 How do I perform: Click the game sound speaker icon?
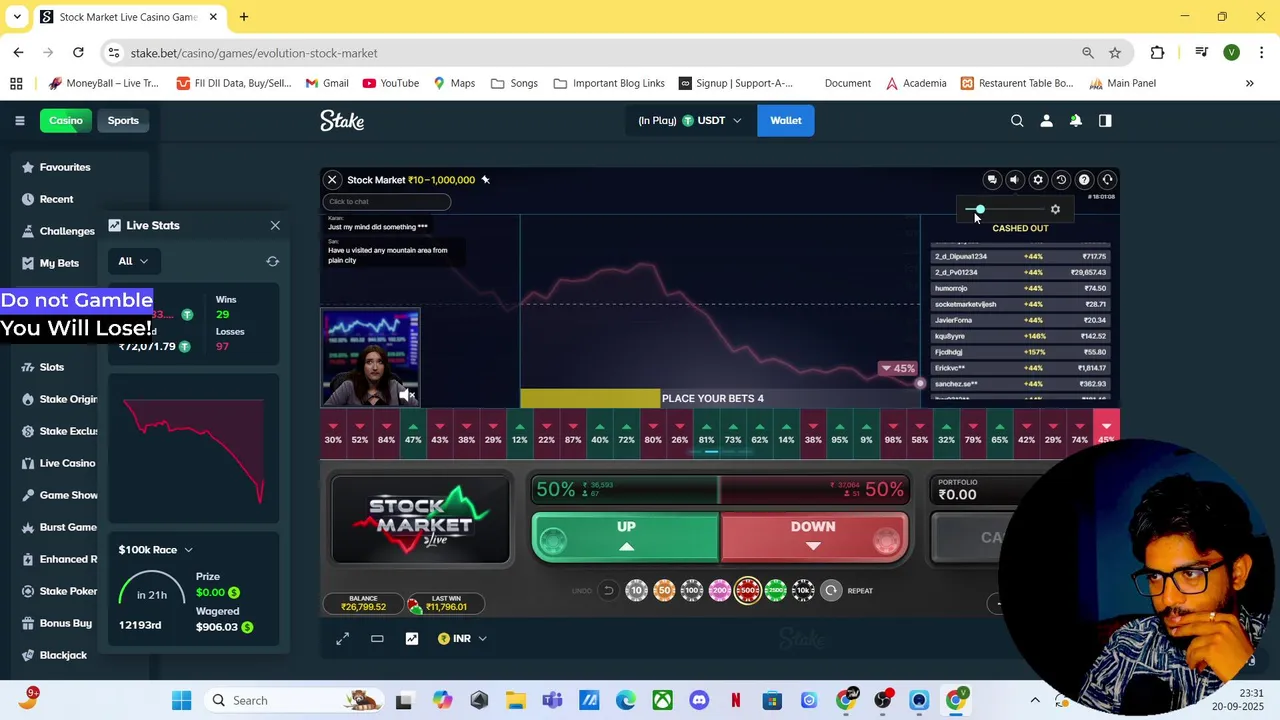pyautogui.click(x=1014, y=180)
